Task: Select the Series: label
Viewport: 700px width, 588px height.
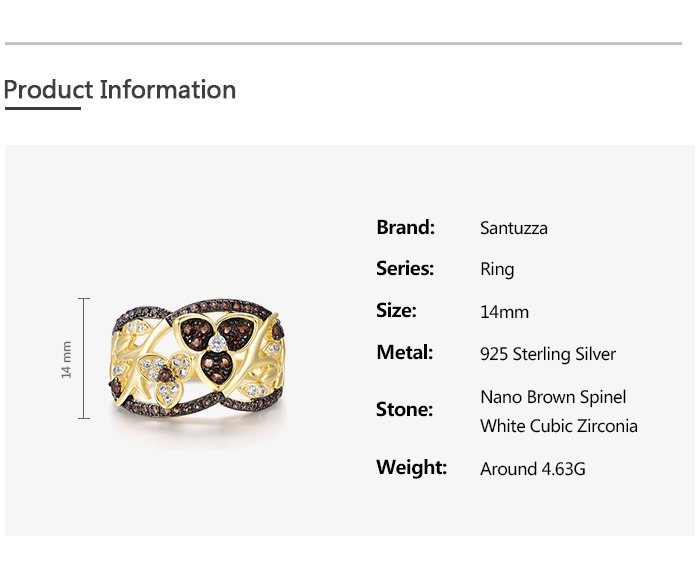Action: pyautogui.click(x=405, y=268)
